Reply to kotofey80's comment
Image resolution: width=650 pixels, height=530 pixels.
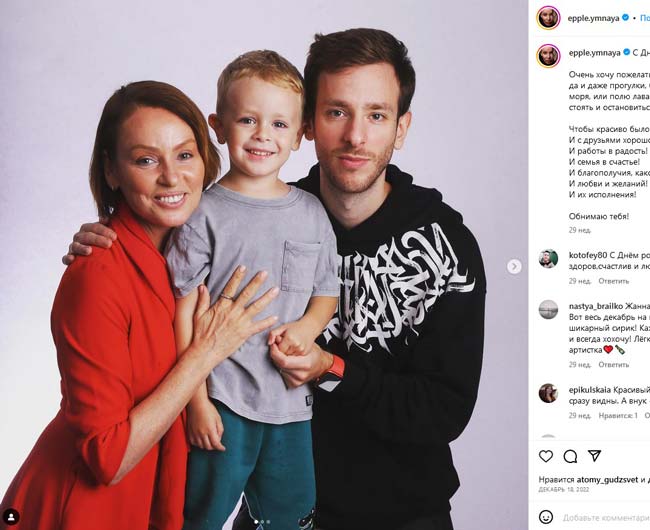[614, 281]
